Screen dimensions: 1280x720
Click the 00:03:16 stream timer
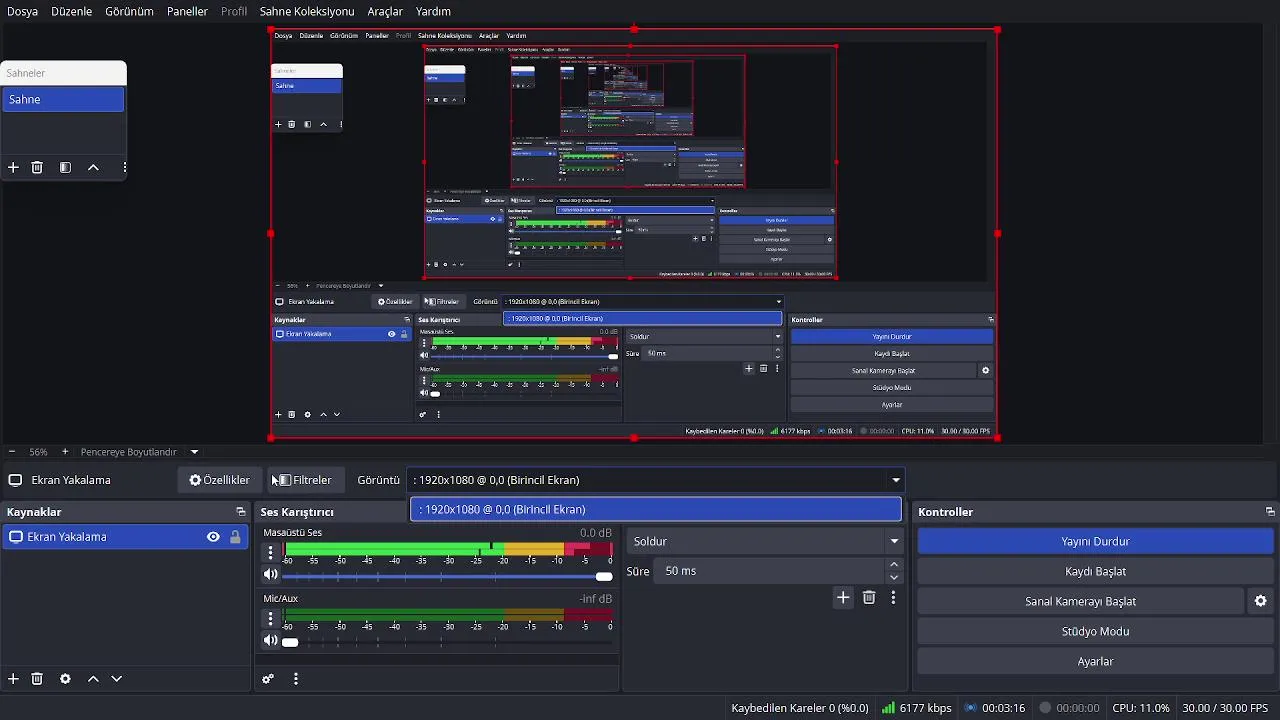click(995, 708)
